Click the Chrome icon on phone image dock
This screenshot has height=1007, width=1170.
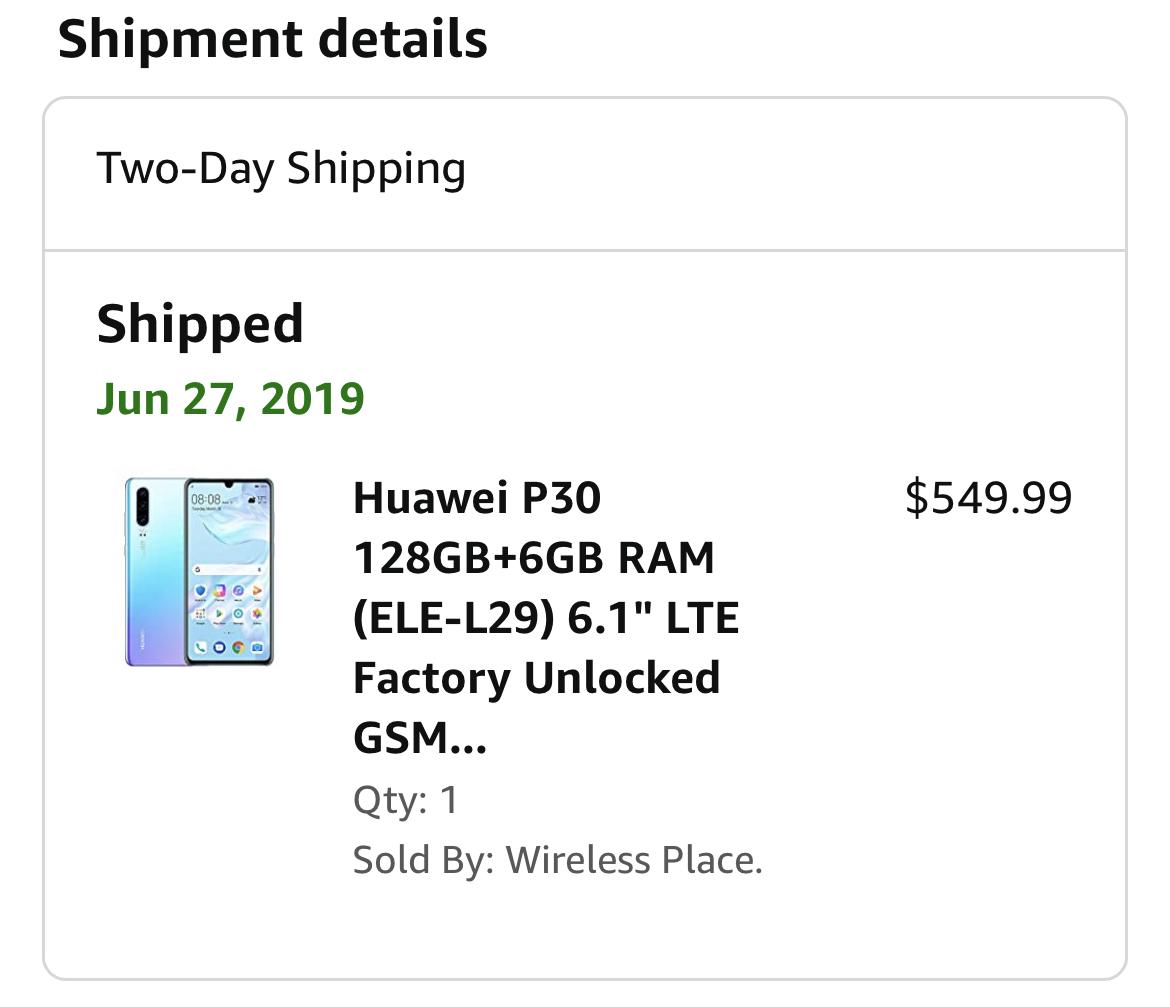(x=238, y=647)
